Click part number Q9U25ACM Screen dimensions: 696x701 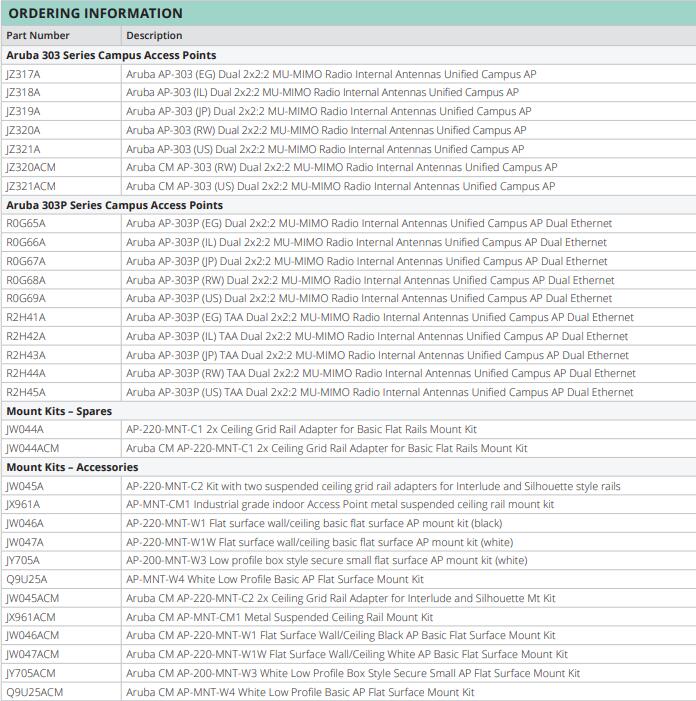(35, 693)
